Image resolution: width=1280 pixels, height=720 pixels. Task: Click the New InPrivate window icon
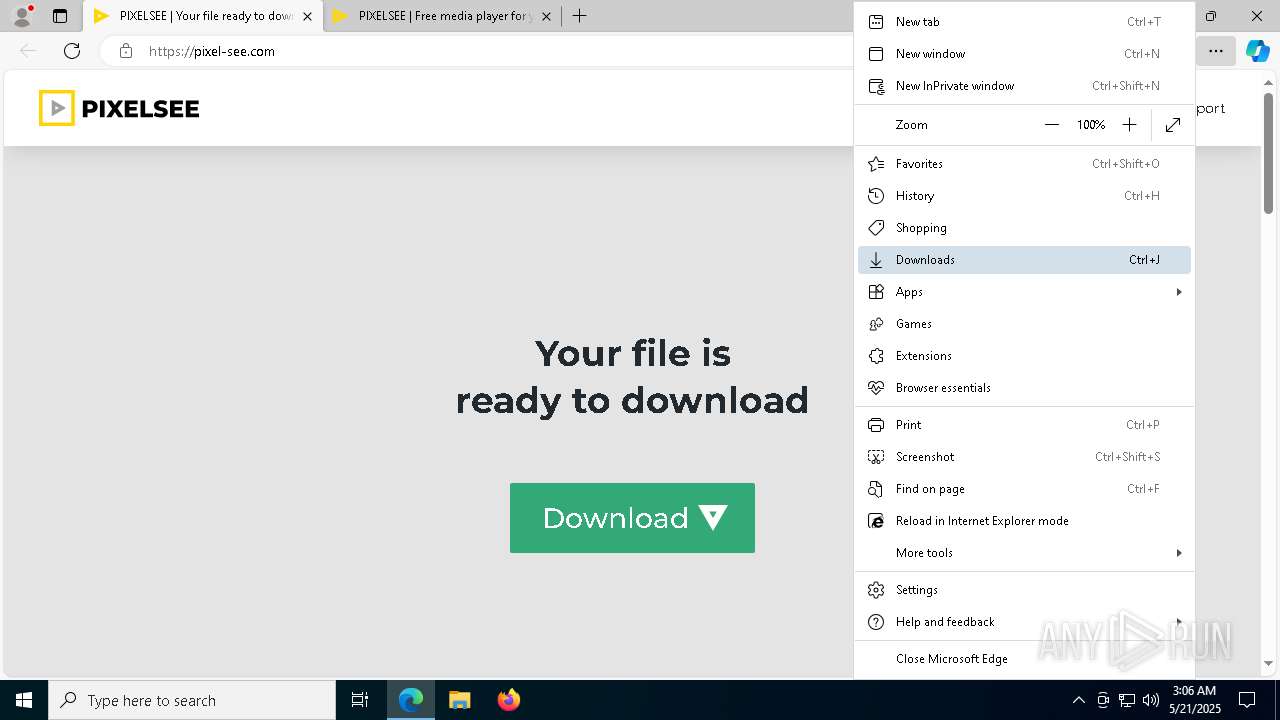(x=876, y=86)
